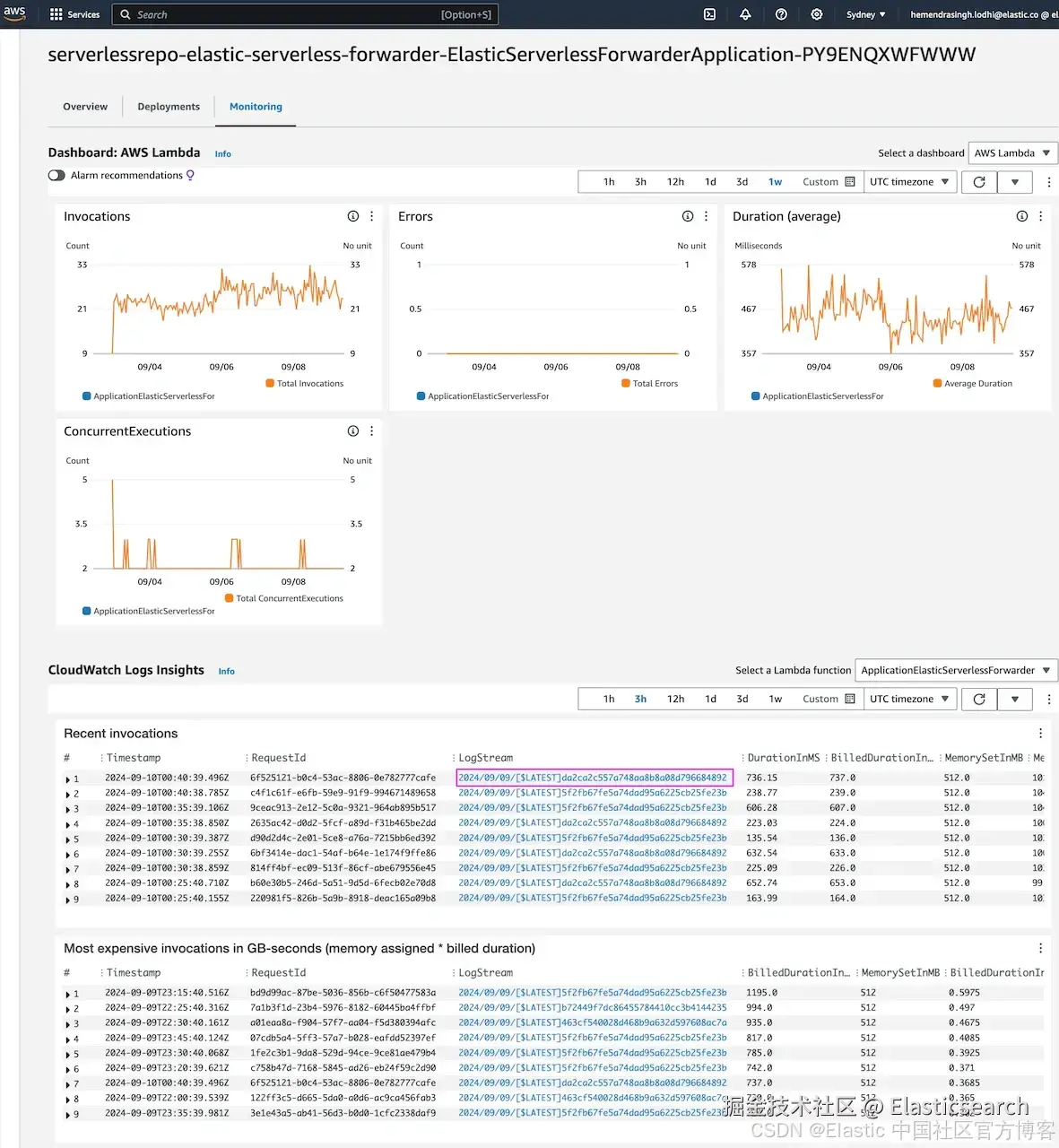The width and height of the screenshot is (1059, 1148).
Task: Toggle Alarm recommendations switch
Action: point(56,176)
